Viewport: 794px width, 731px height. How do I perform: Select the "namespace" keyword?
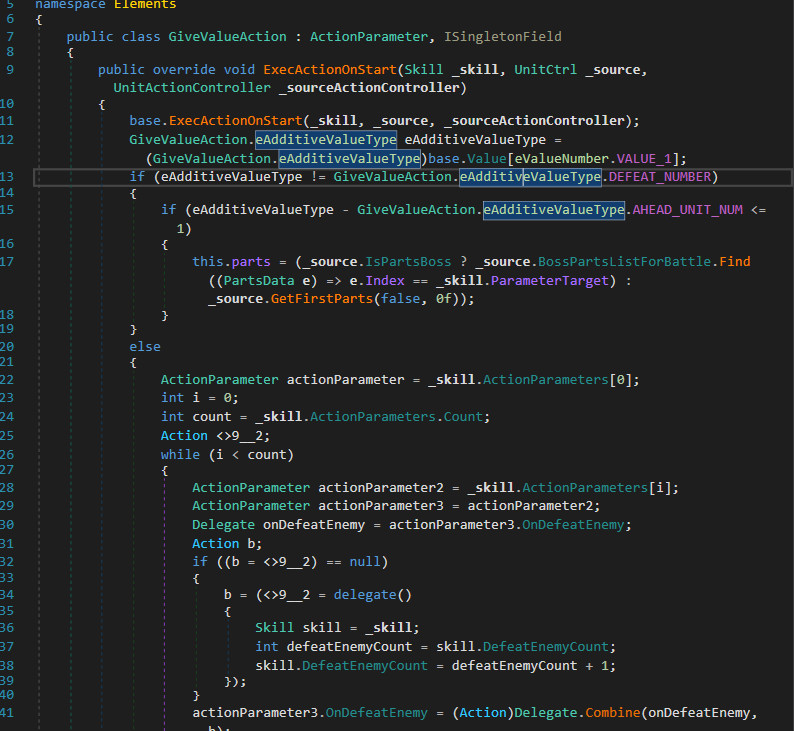70,5
